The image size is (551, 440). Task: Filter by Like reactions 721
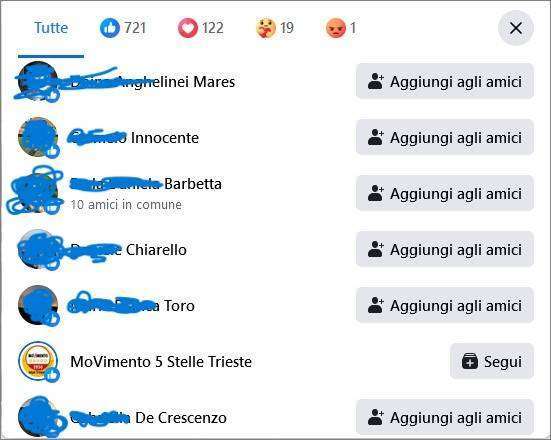(x=123, y=28)
